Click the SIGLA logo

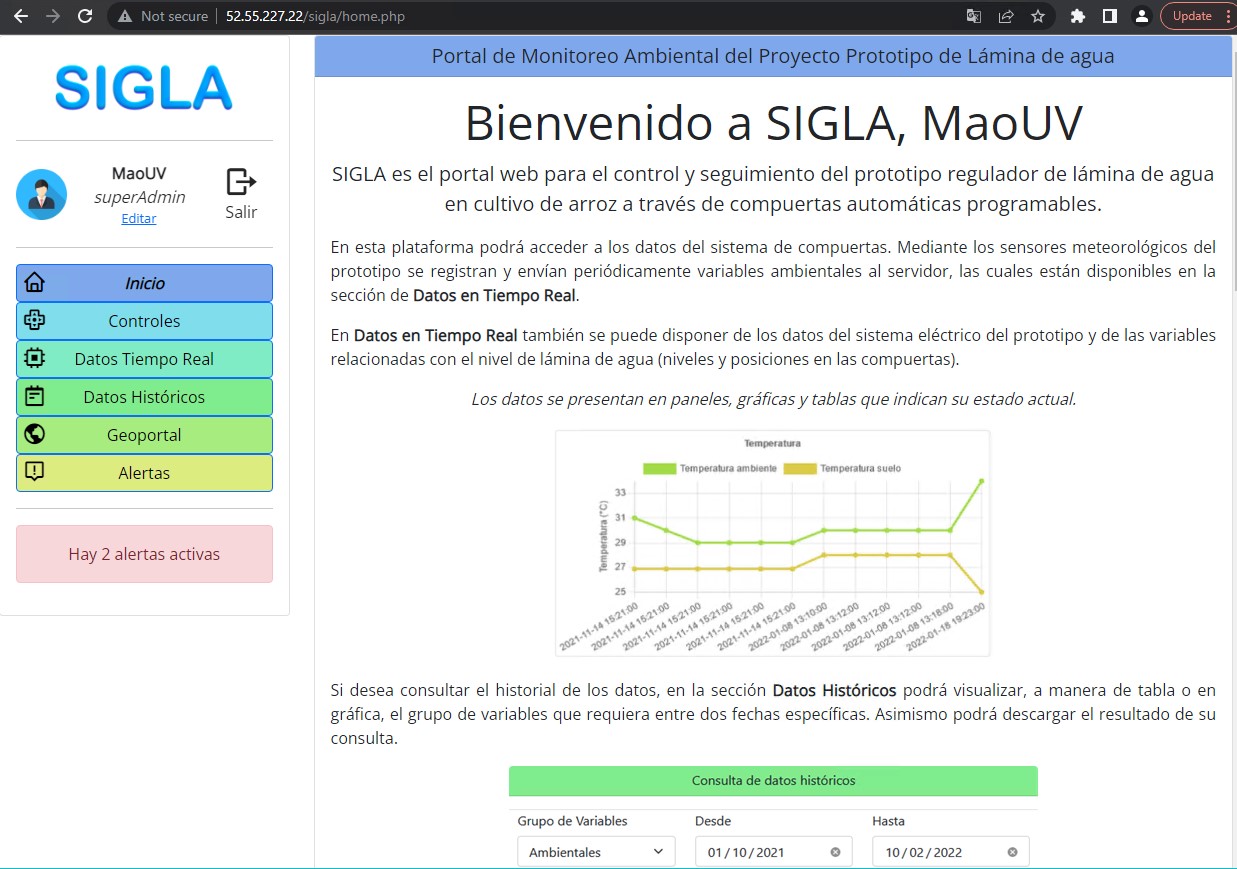tap(144, 88)
